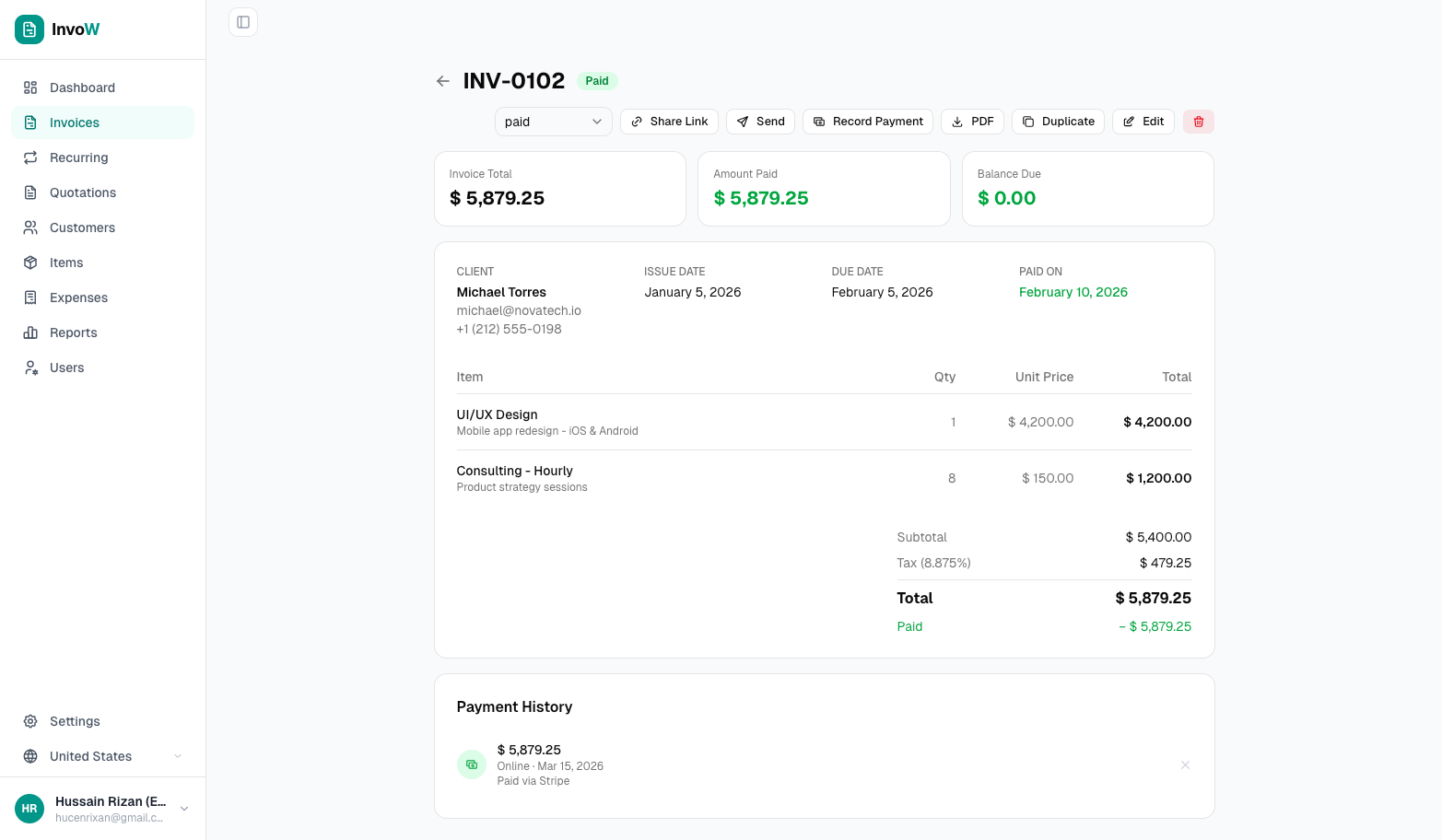The image size is (1442, 840).
Task: Edit the invoice
Action: click(1143, 122)
